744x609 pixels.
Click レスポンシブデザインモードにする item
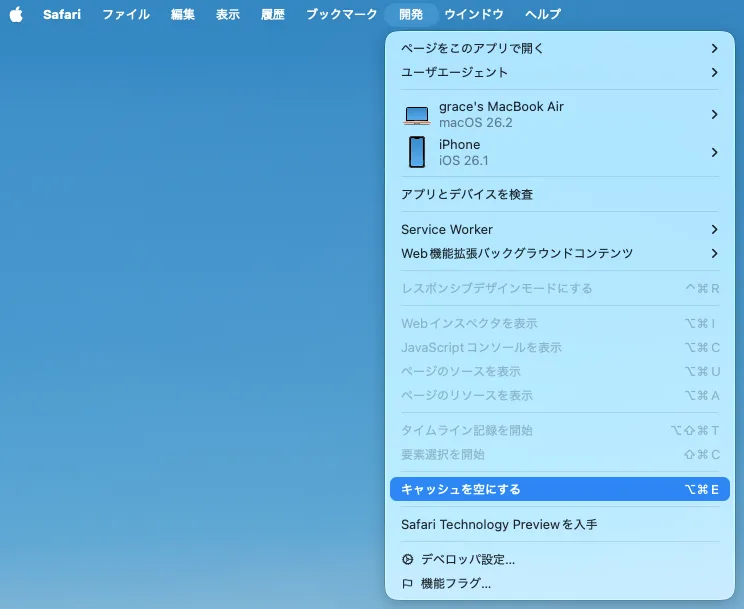[x=560, y=288]
